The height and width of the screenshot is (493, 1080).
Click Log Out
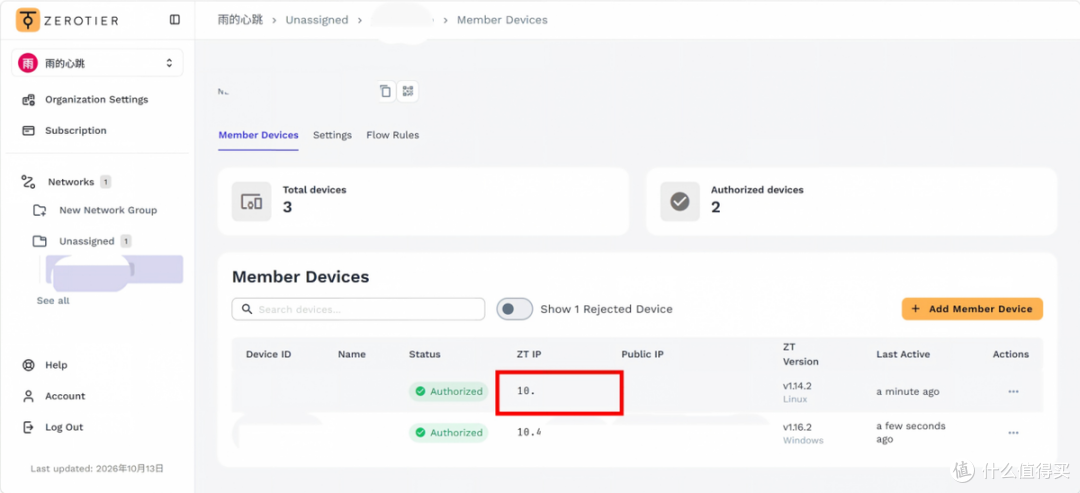(x=64, y=427)
